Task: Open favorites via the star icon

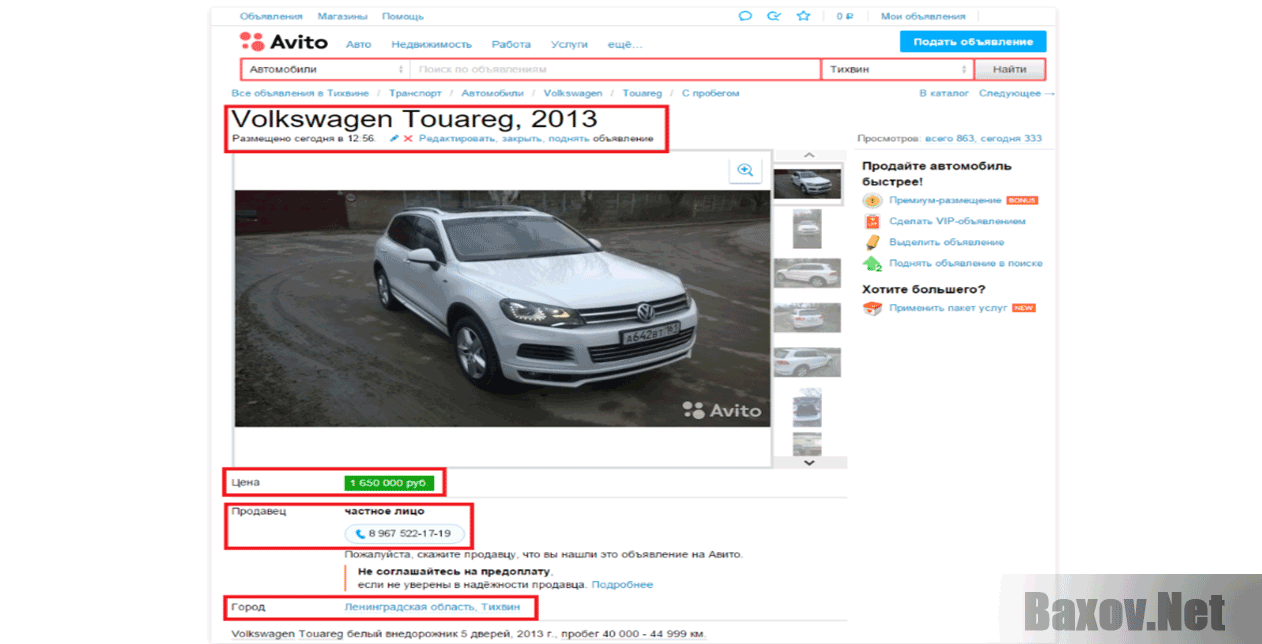Action: coord(803,16)
